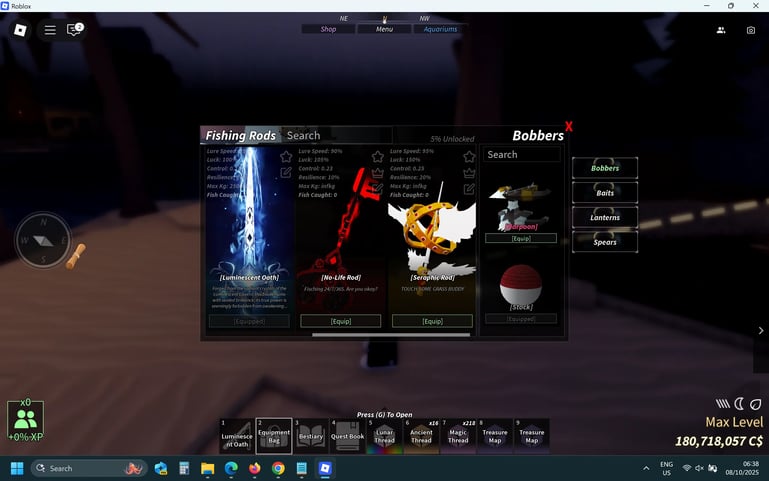The height and width of the screenshot is (481, 769).
Task: Equip the Seraphic Rod
Action: coord(432,321)
